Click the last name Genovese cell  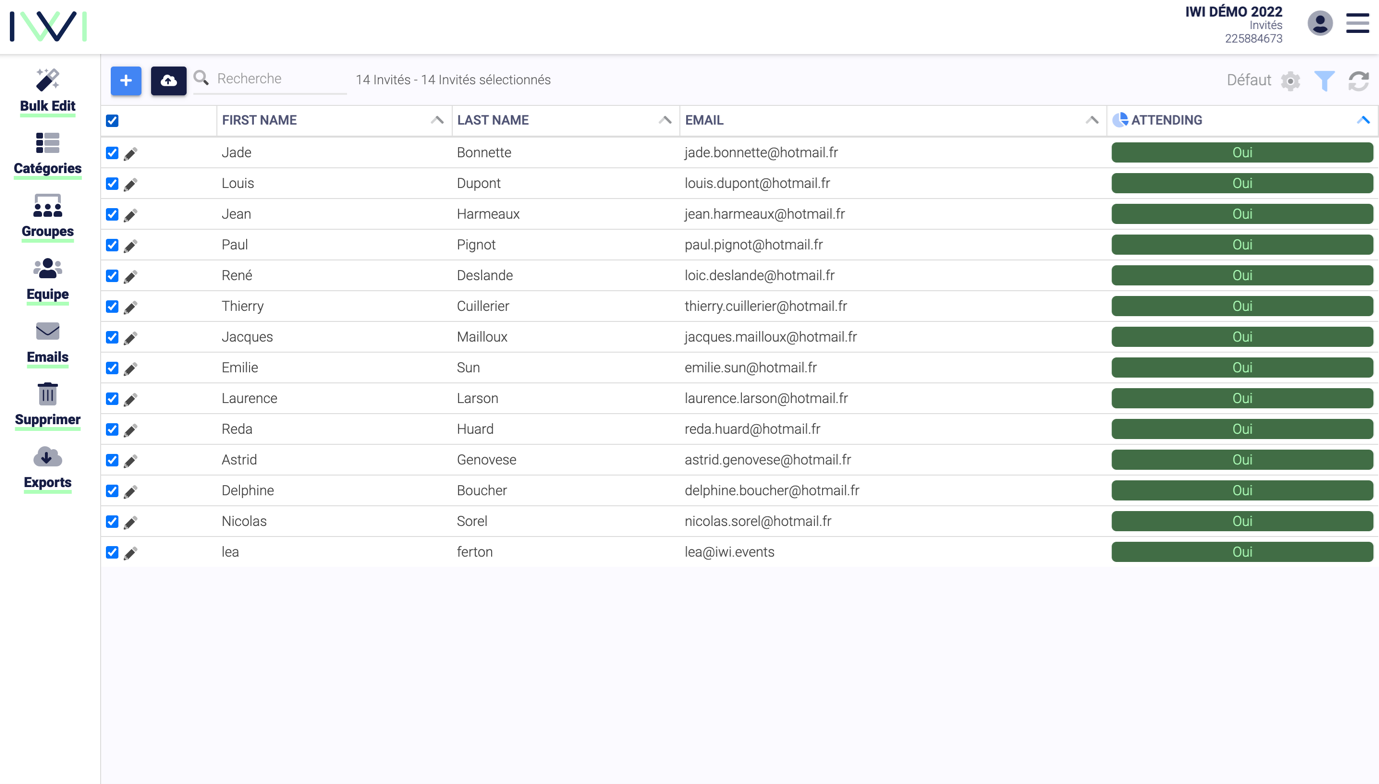pos(487,460)
